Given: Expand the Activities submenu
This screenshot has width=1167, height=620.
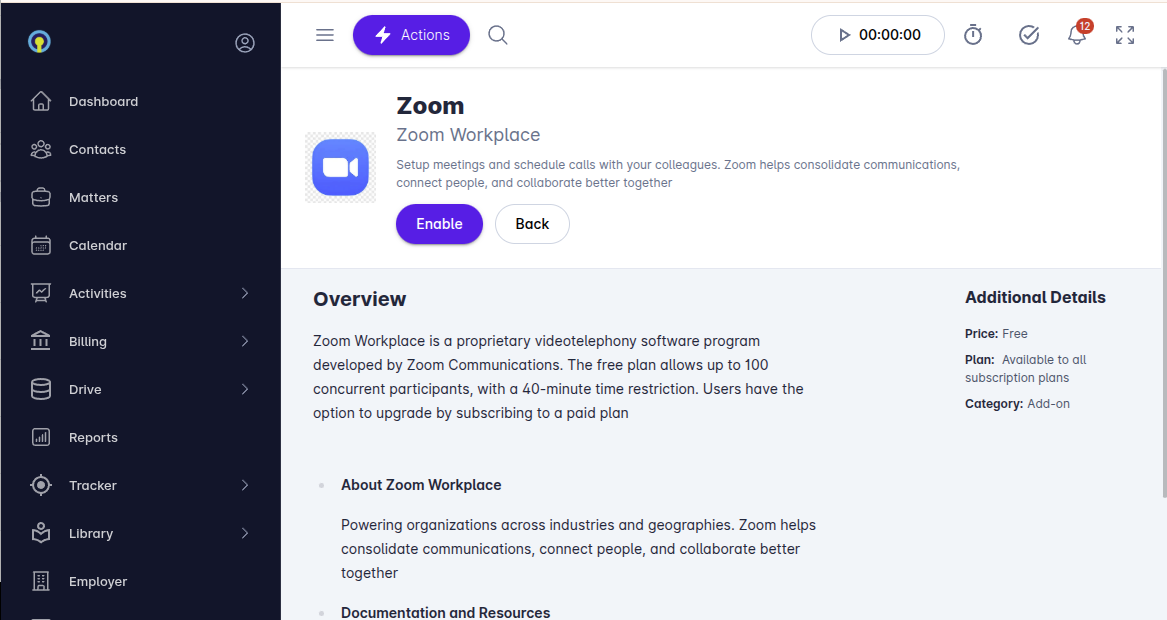Looking at the screenshot, I should pos(245,293).
